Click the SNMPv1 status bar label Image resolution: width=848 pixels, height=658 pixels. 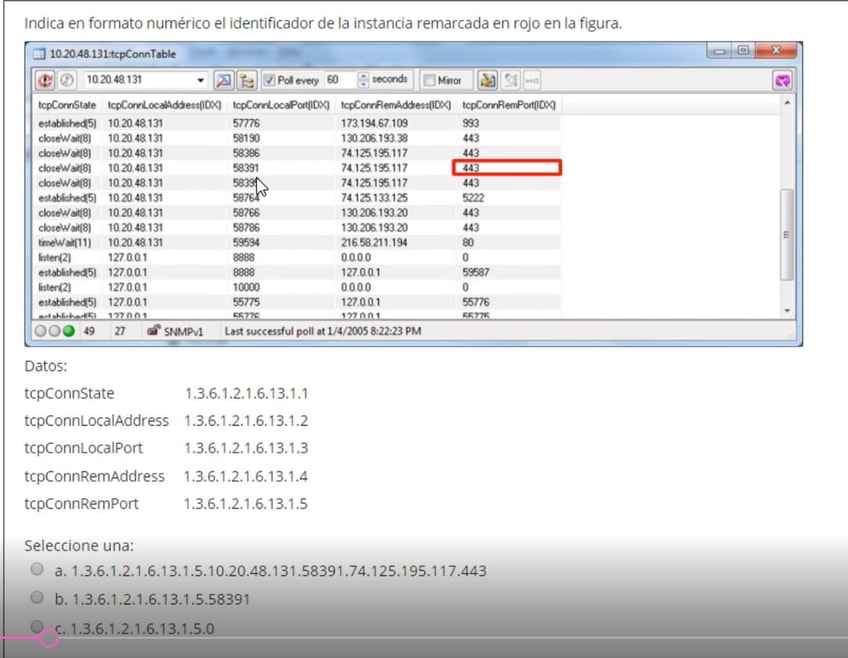point(183,331)
